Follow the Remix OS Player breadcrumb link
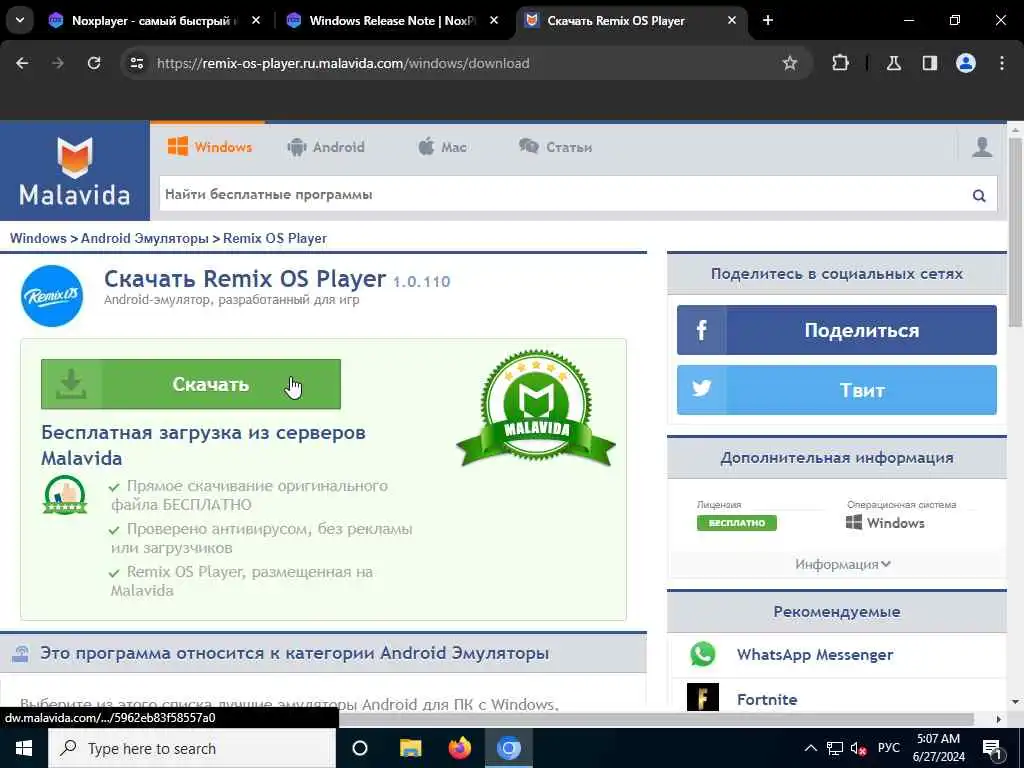 coord(275,238)
